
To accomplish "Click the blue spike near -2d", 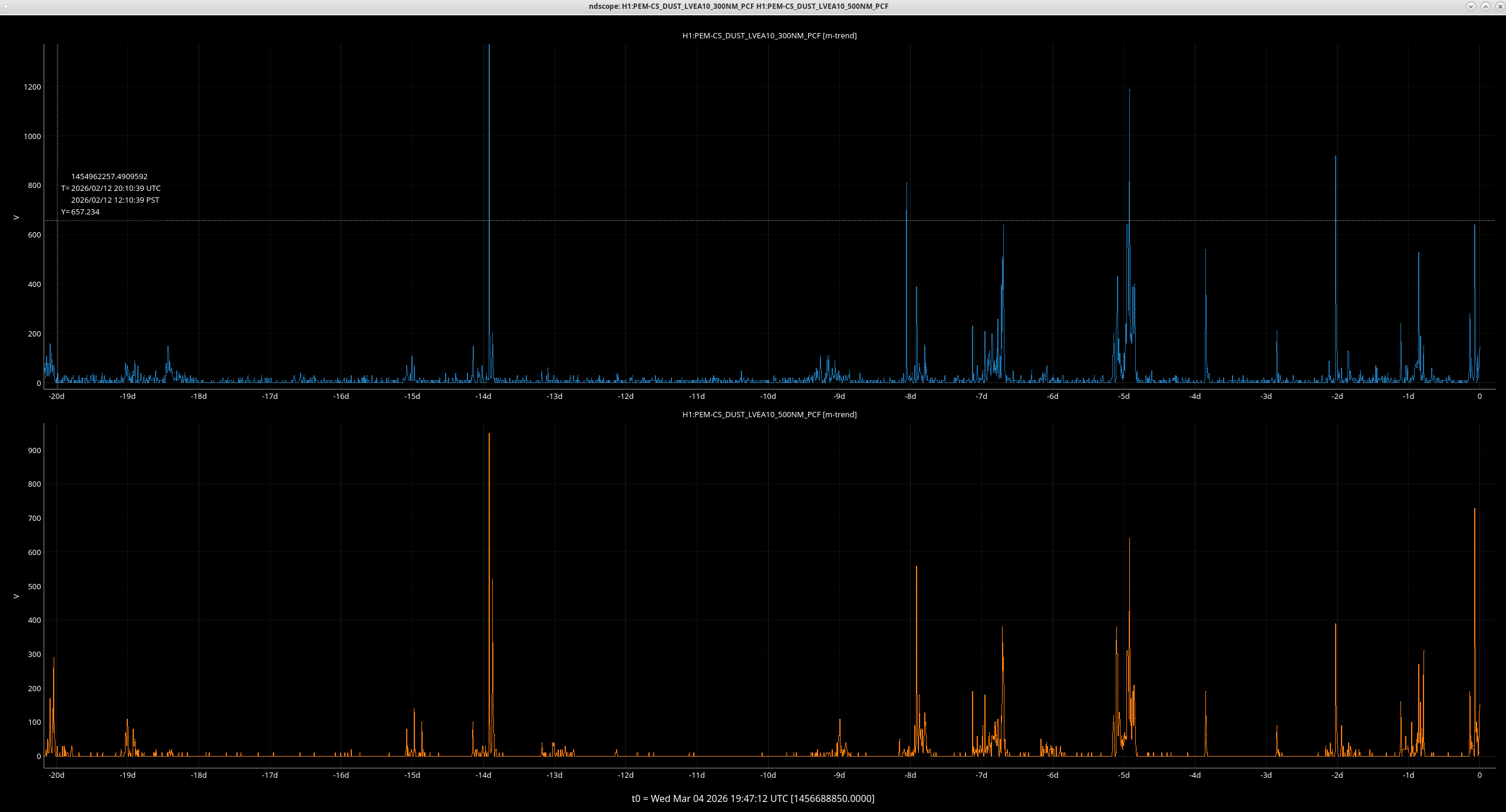I will (x=1336, y=236).
